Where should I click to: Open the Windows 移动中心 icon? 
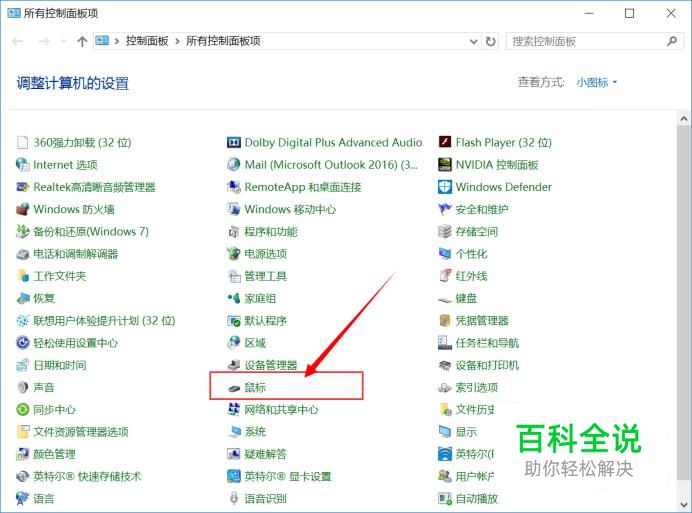[x=233, y=209]
